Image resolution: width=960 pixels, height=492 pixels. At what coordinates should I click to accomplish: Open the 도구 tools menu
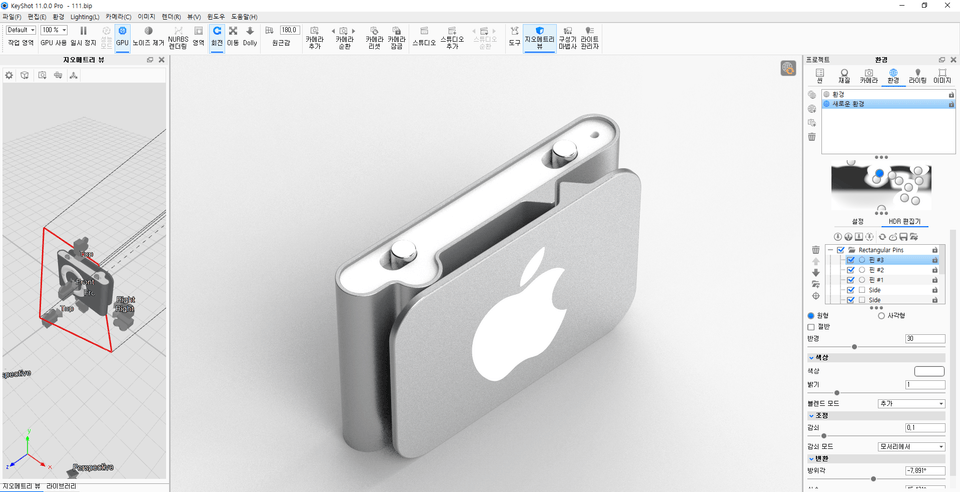[x=514, y=37]
